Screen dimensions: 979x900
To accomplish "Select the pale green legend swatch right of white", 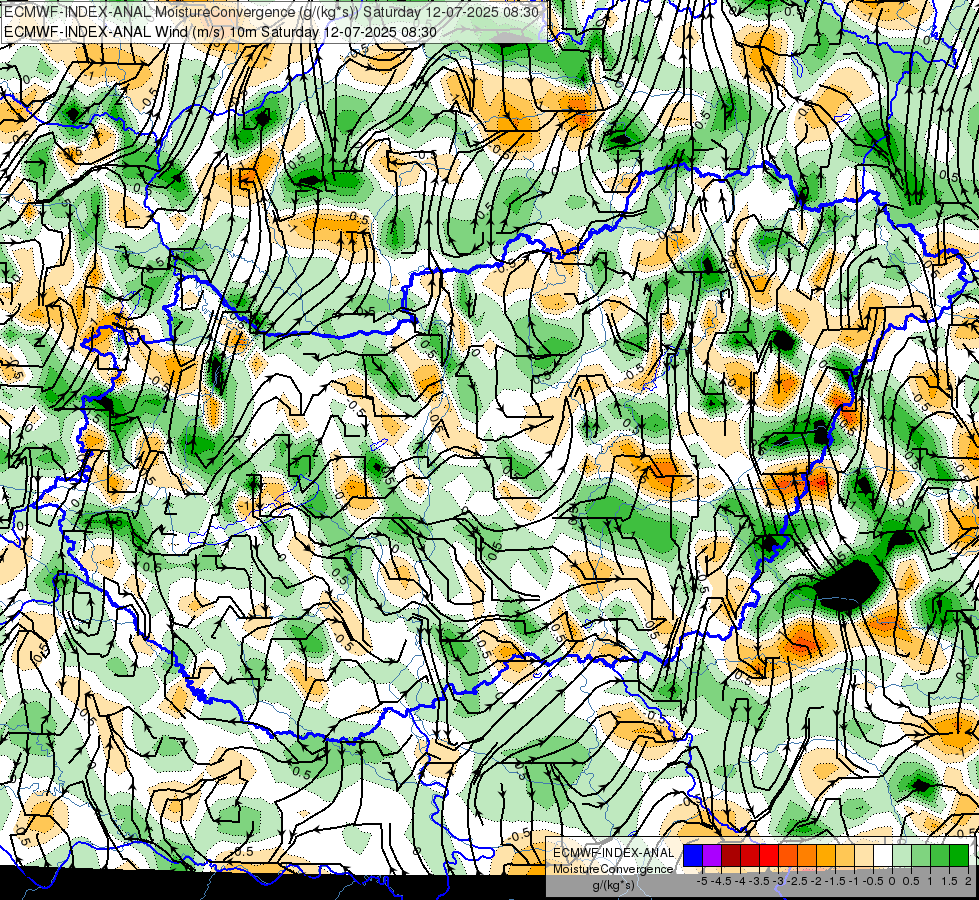I will pos(902,855).
